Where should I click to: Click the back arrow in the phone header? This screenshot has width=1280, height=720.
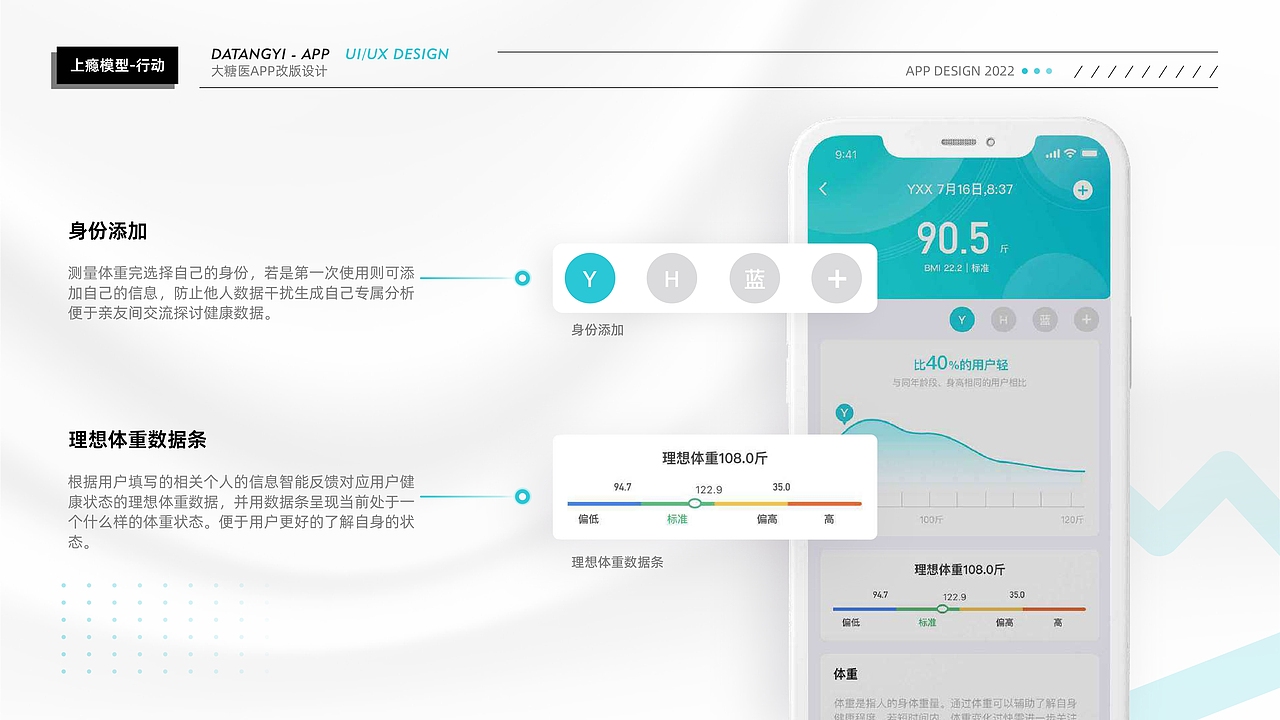pyautogui.click(x=823, y=189)
